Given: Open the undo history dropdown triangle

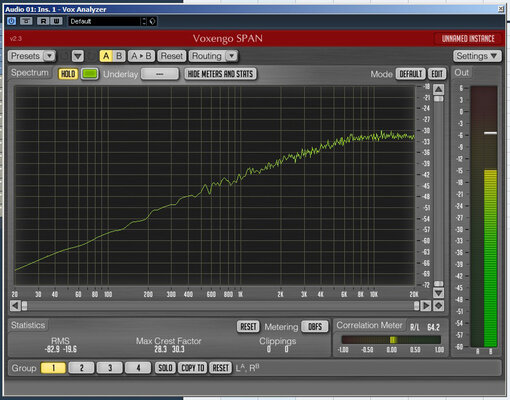Looking at the screenshot, I should pyautogui.click(x=78, y=56).
